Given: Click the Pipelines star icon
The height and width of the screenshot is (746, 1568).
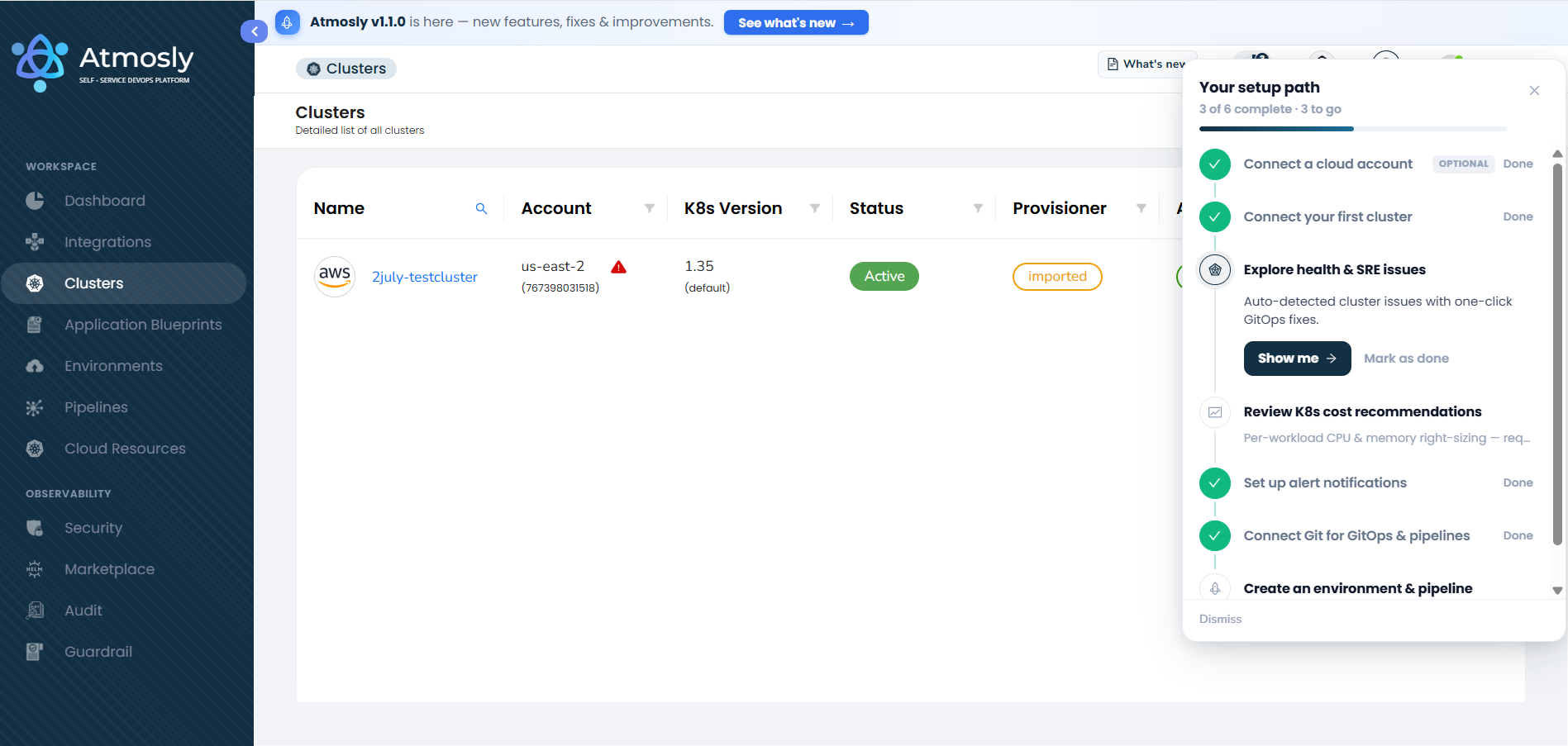Looking at the screenshot, I should pyautogui.click(x=35, y=407).
